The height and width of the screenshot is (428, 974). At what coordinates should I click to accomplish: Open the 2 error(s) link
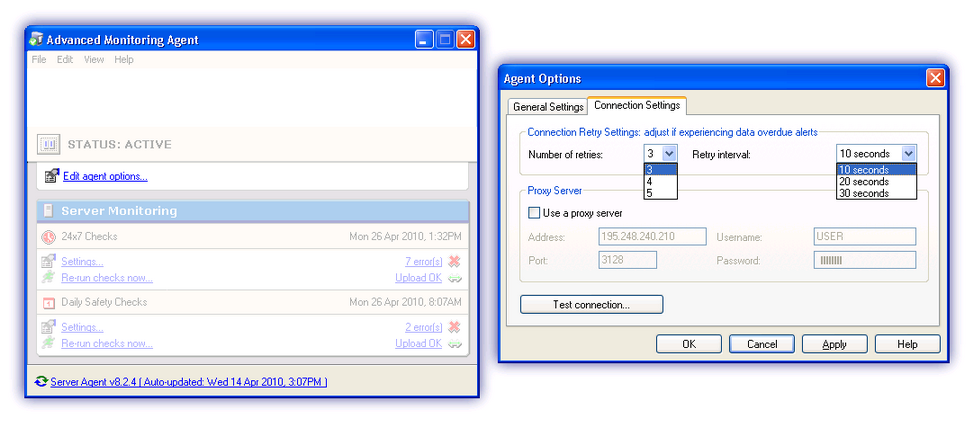[x=424, y=327]
